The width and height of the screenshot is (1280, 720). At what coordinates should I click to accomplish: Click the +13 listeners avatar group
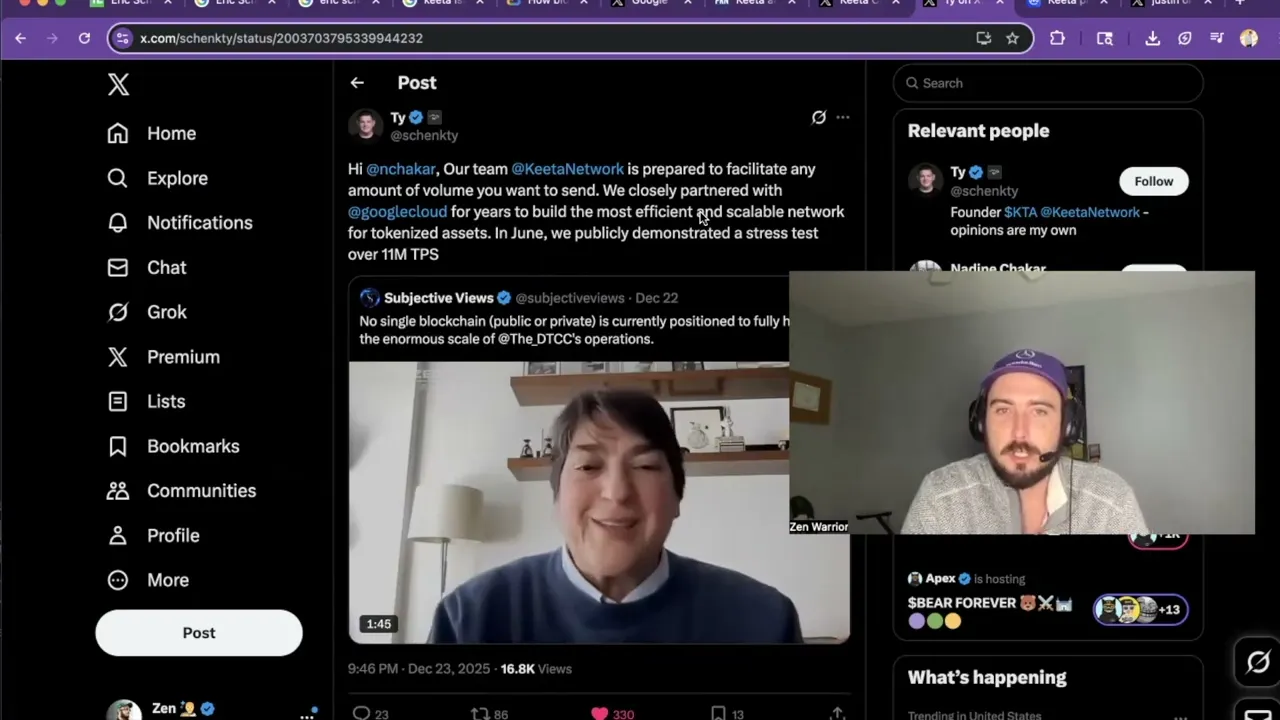click(1141, 609)
